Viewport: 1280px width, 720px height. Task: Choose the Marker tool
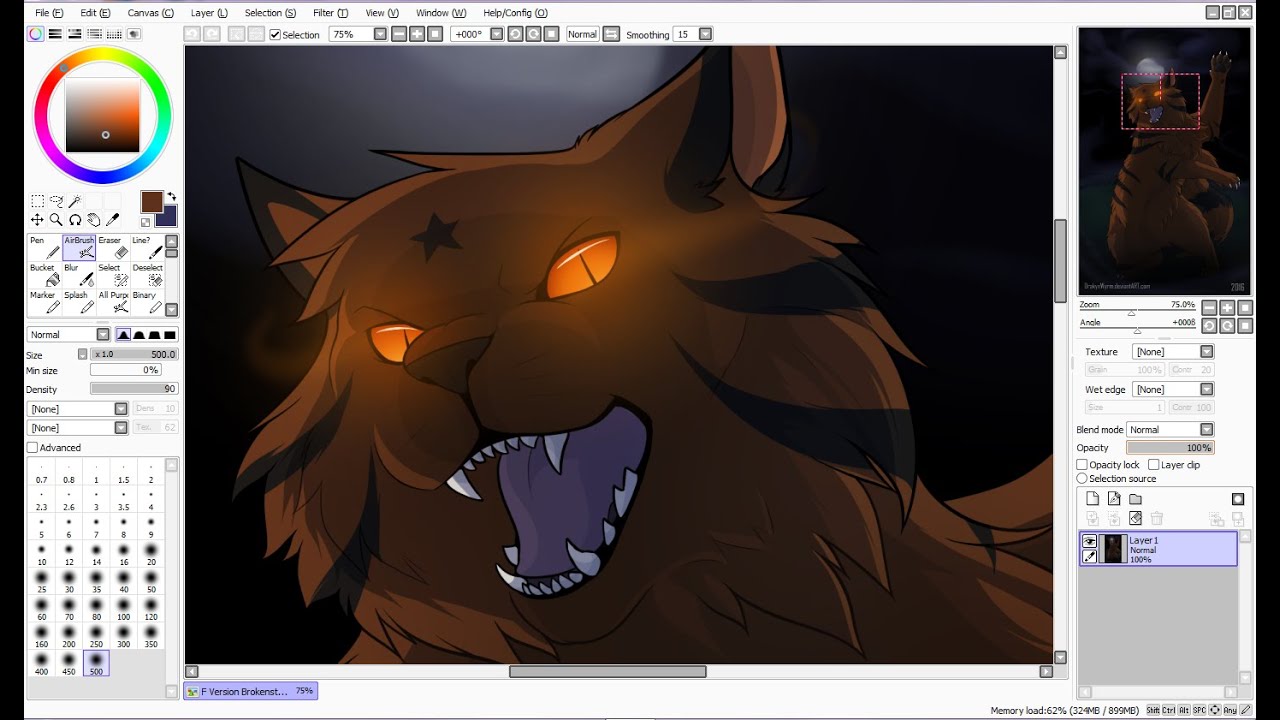click(x=44, y=302)
